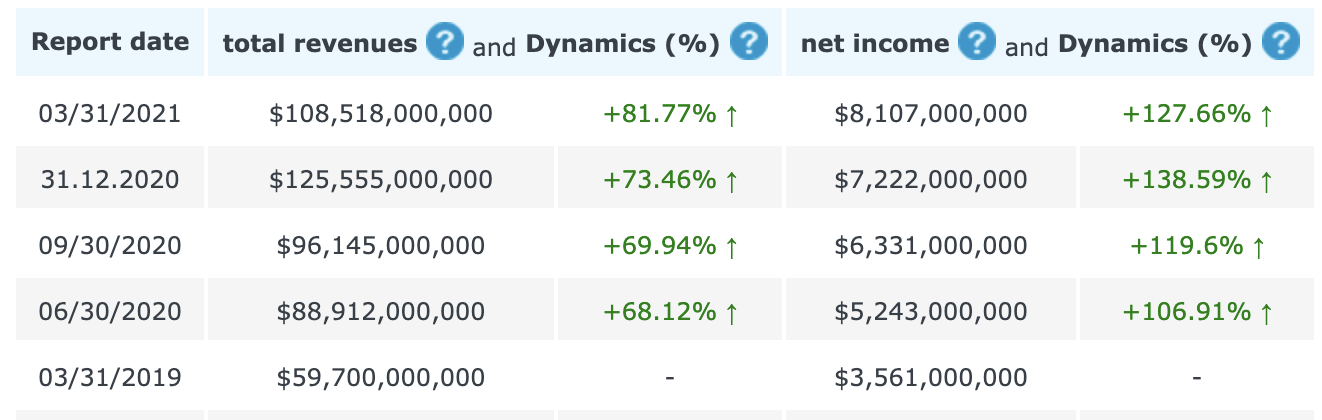The image size is (1322, 420).
Task: Select the $3,561,000,000 net income value
Action: [x=931, y=378]
